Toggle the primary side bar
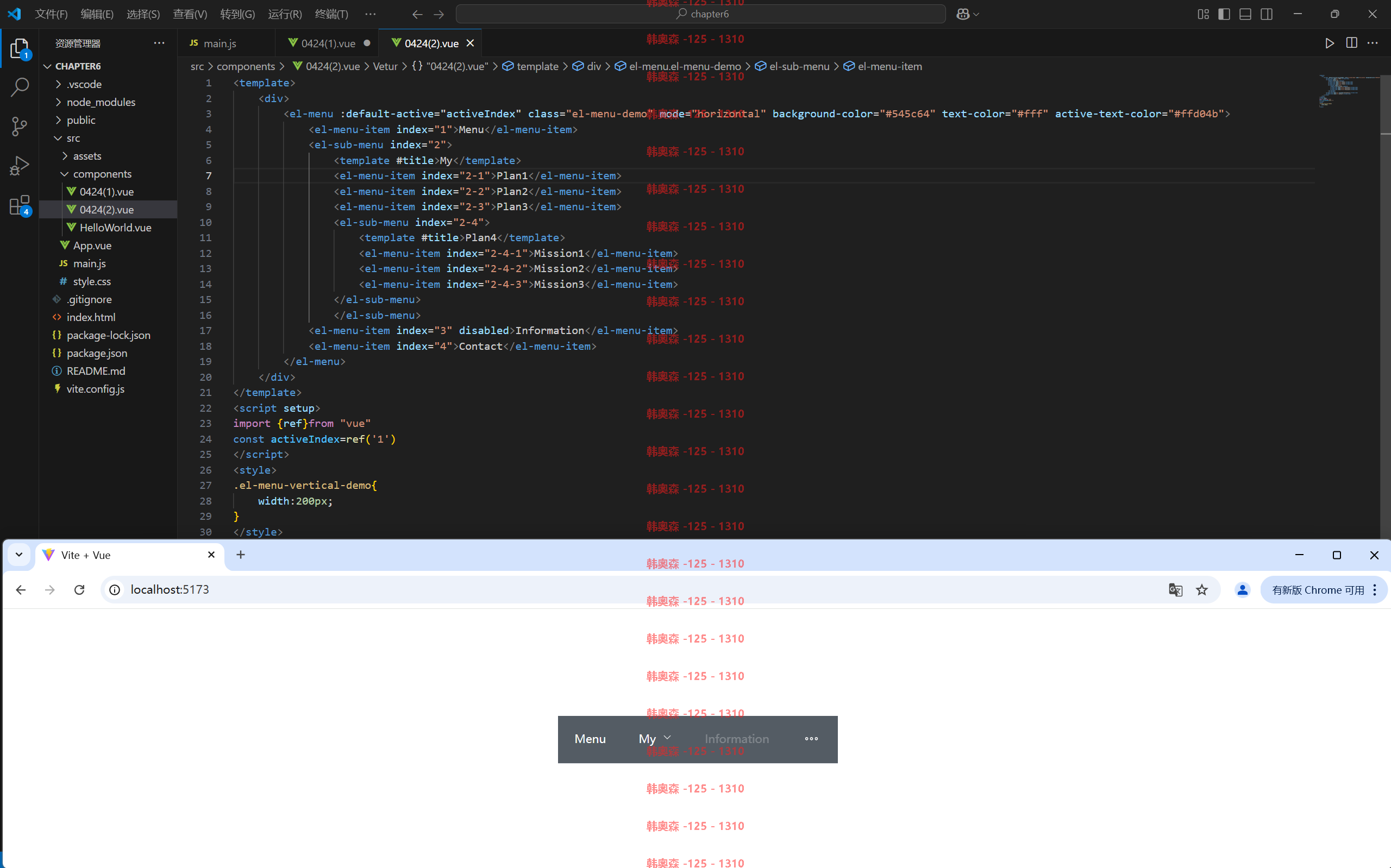This screenshot has height=868, width=1391. [1224, 14]
